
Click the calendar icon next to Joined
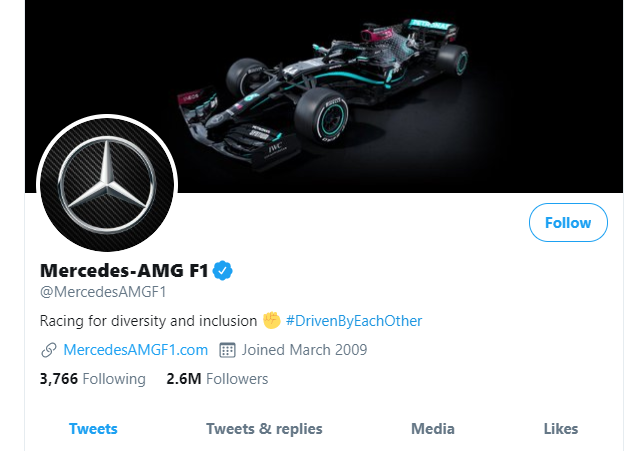(x=227, y=350)
